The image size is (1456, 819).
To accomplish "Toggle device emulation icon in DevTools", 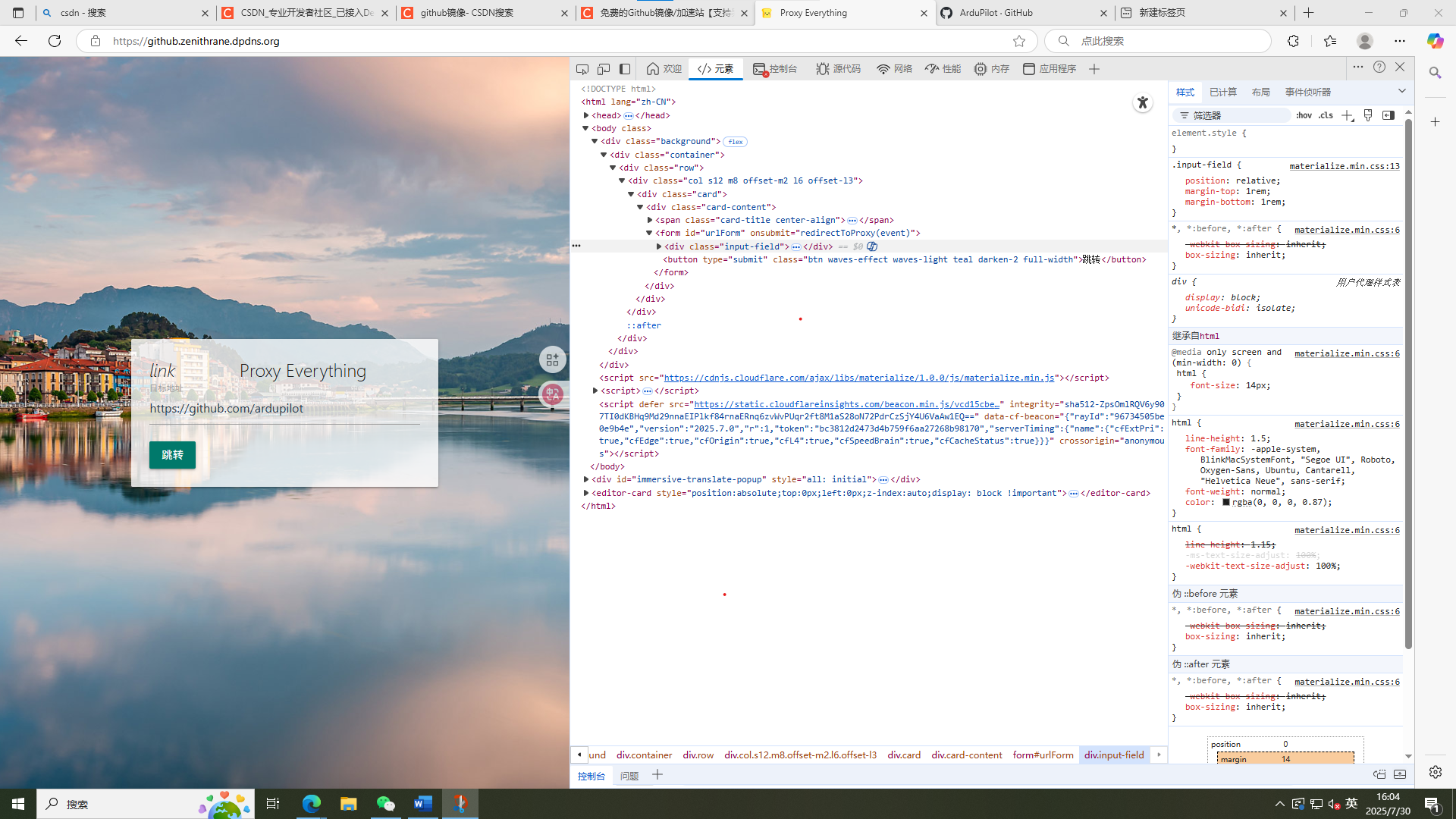I will pyautogui.click(x=604, y=69).
